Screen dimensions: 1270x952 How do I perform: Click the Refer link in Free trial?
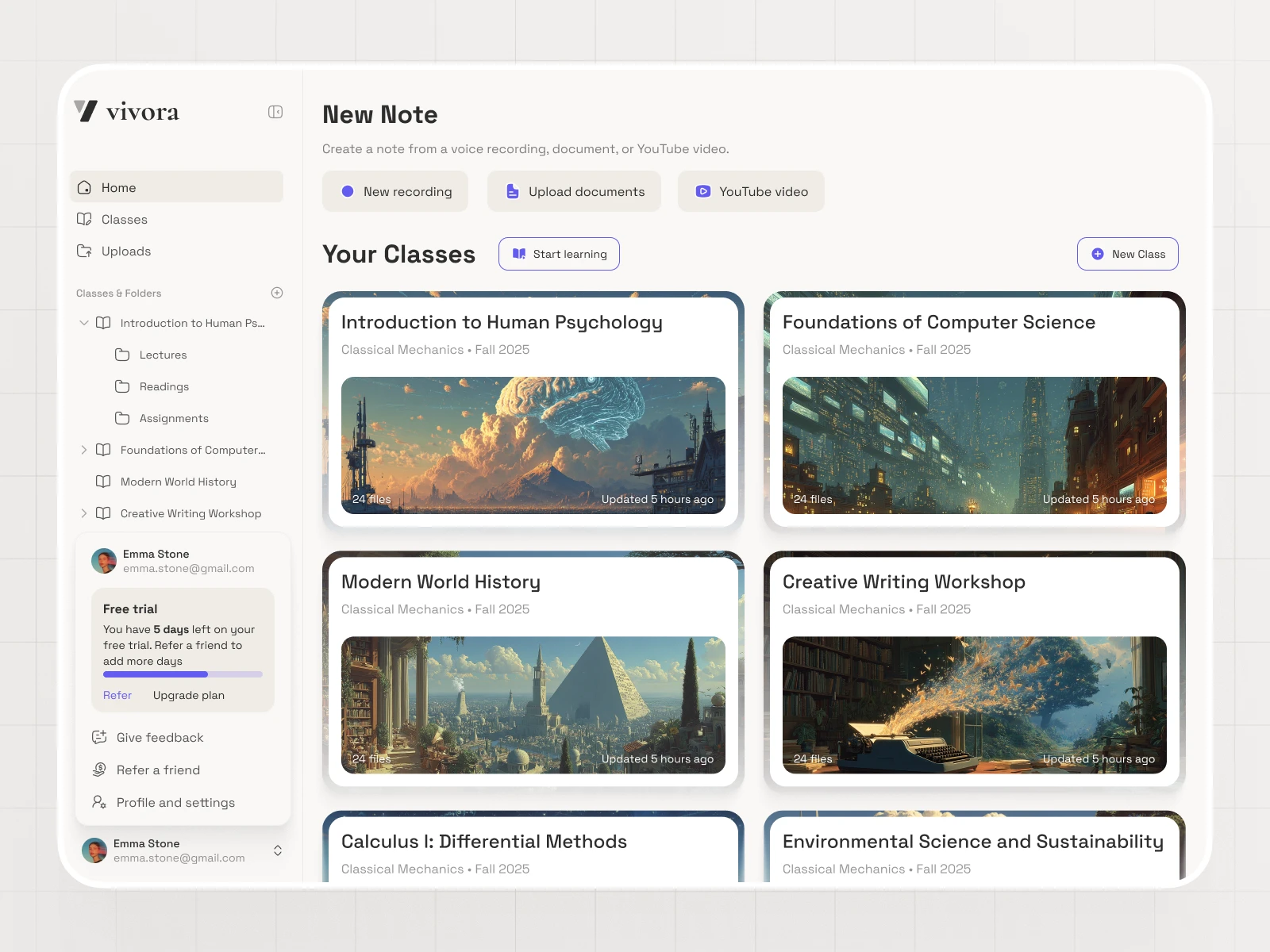click(117, 695)
